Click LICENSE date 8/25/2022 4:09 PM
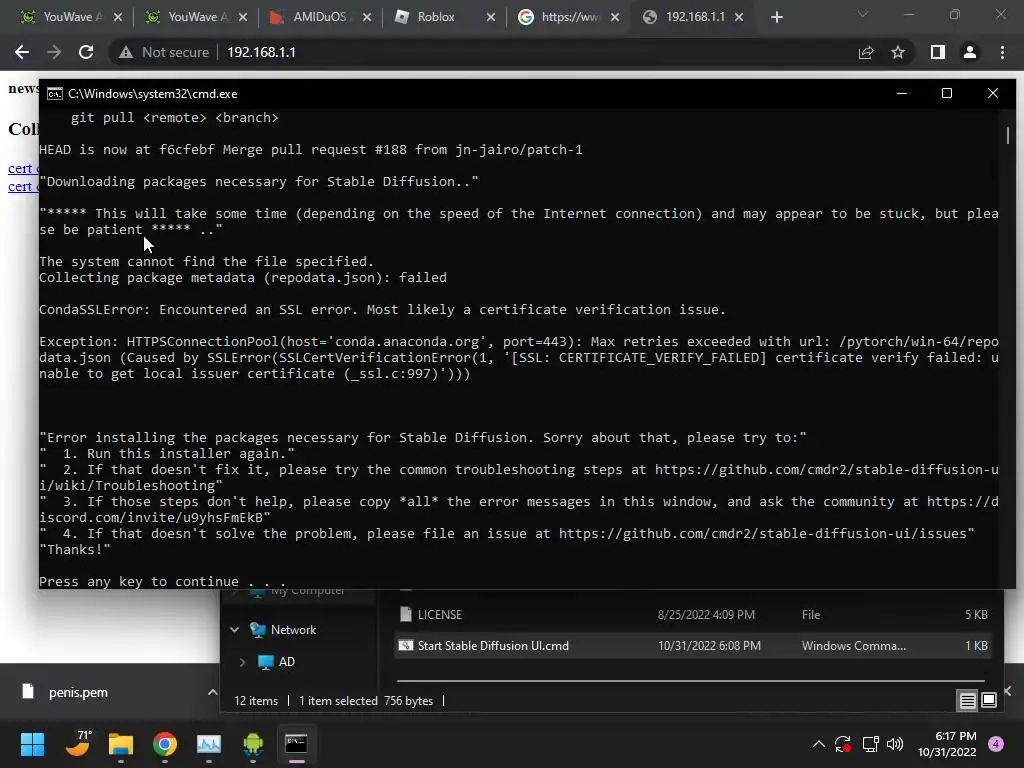1024x768 pixels. [x=706, y=615]
